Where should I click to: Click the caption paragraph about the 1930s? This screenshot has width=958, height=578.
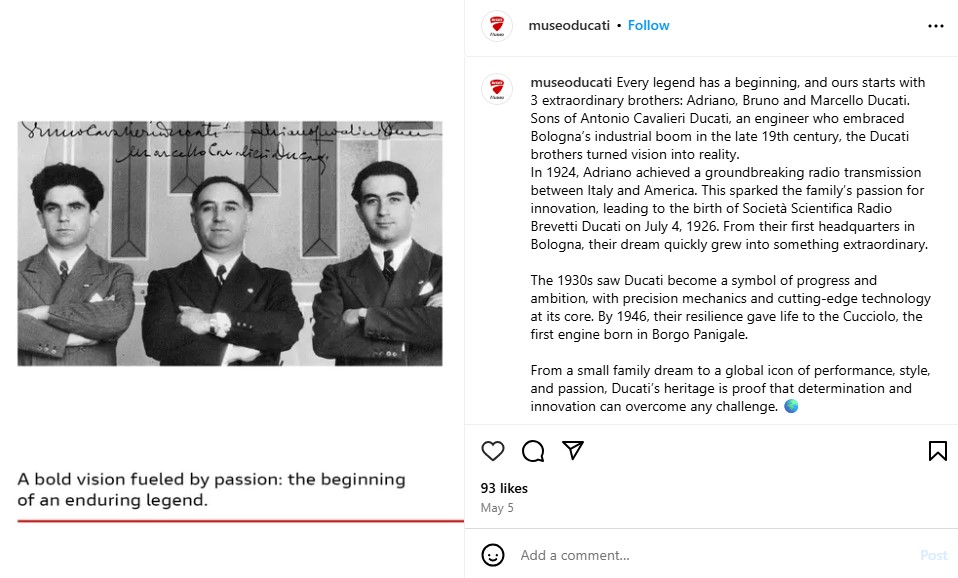coord(730,307)
